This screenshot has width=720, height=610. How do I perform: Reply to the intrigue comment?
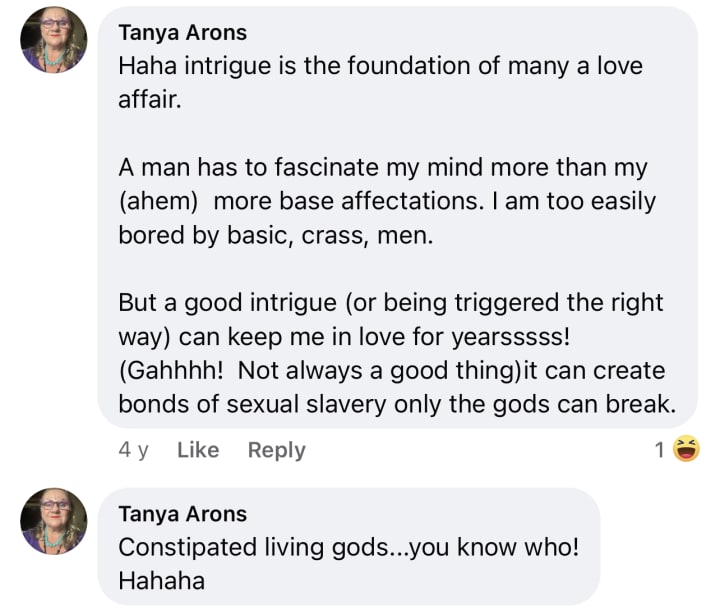click(x=276, y=450)
